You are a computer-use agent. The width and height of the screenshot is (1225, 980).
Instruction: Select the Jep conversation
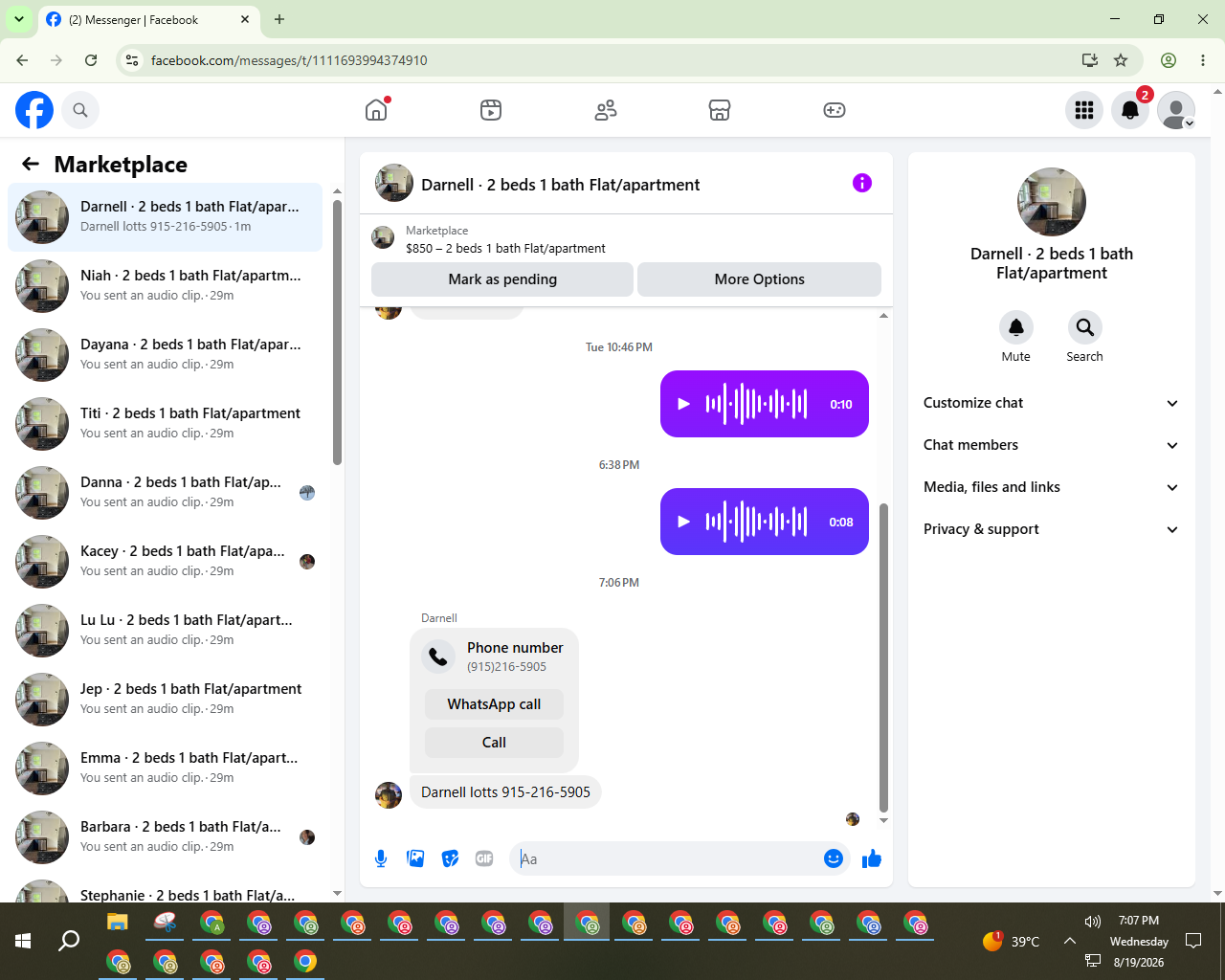[x=165, y=700]
